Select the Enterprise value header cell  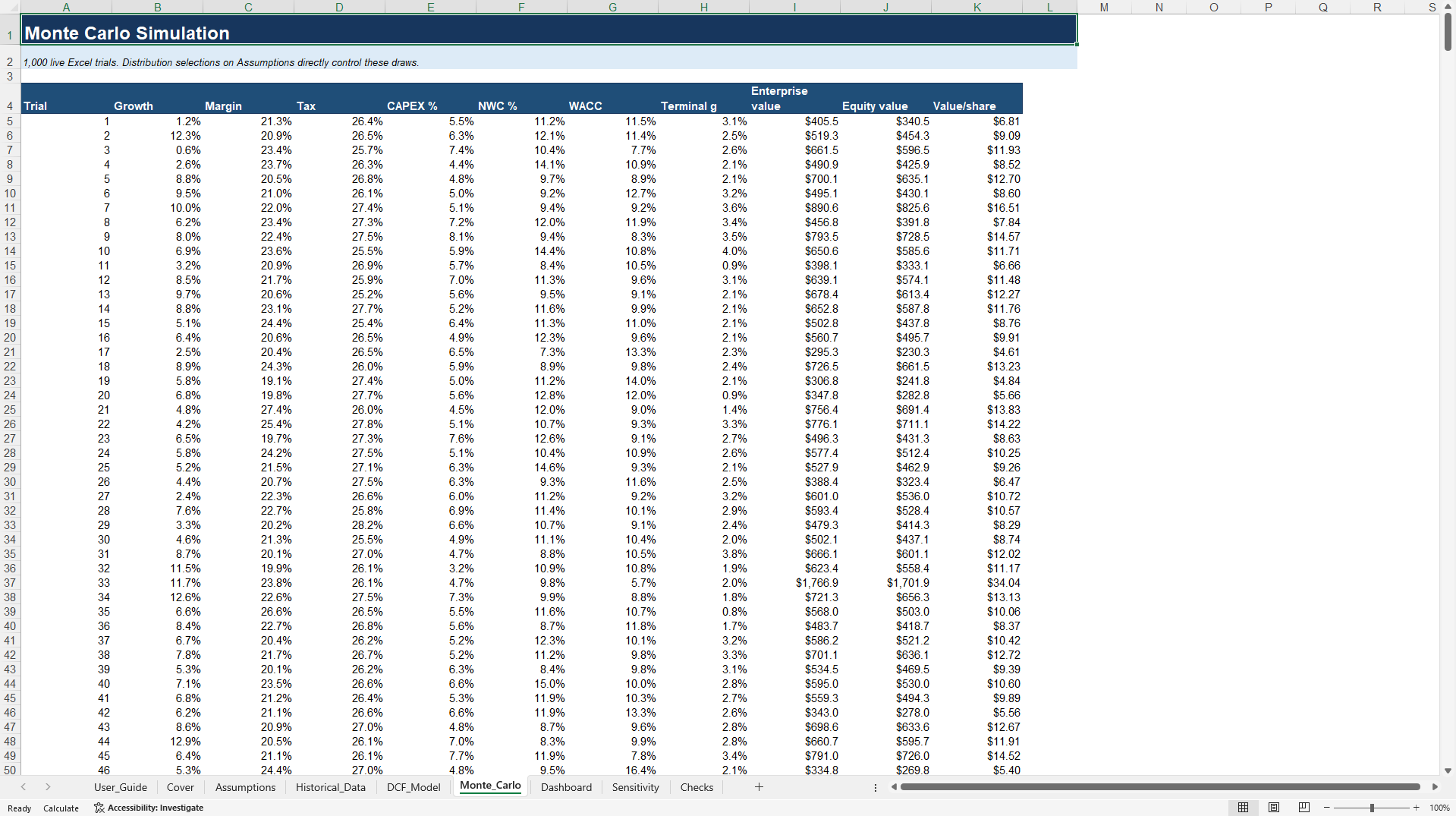coord(794,99)
